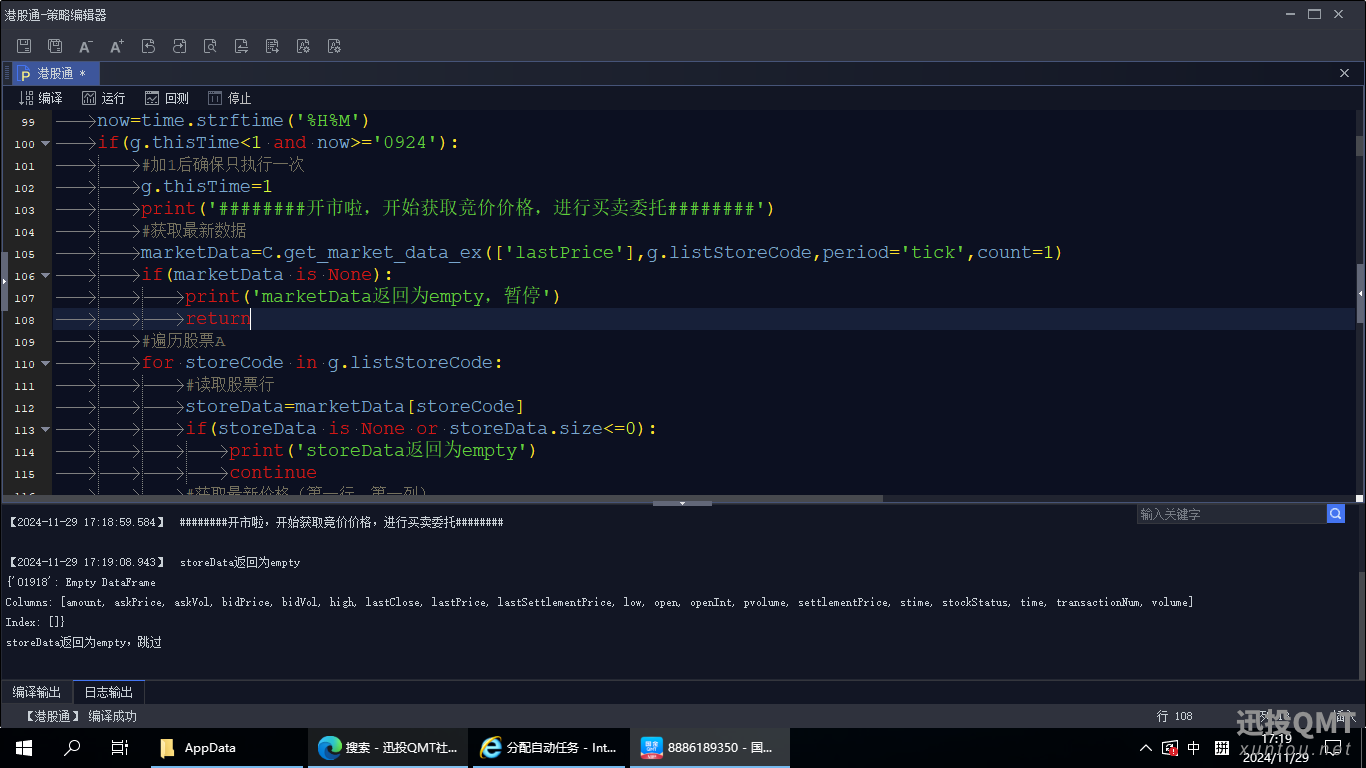Click the 'storeData返回为empty, 跳过' log line
Viewport: 1366px width, 768px height.
(x=84, y=642)
